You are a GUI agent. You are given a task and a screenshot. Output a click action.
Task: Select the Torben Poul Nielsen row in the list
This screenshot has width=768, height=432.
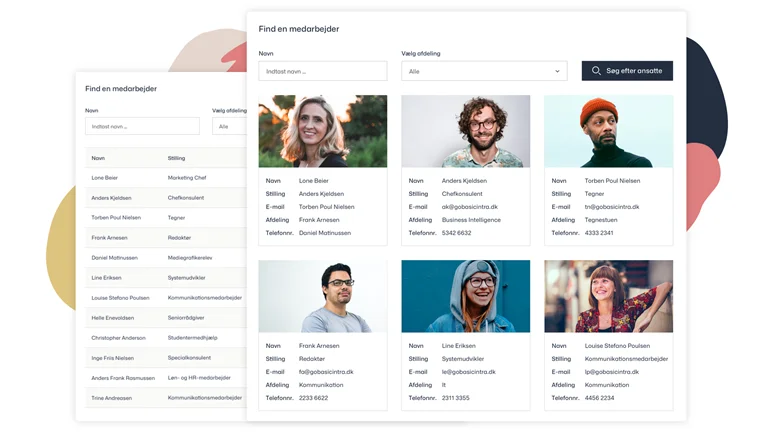(x=166, y=217)
